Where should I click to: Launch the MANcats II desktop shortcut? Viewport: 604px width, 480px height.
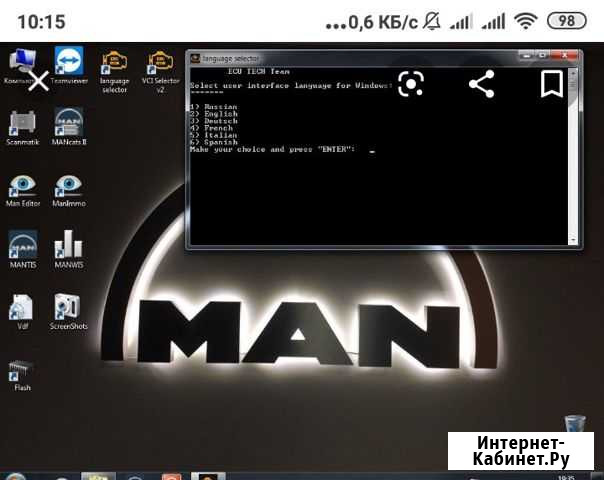coord(69,127)
